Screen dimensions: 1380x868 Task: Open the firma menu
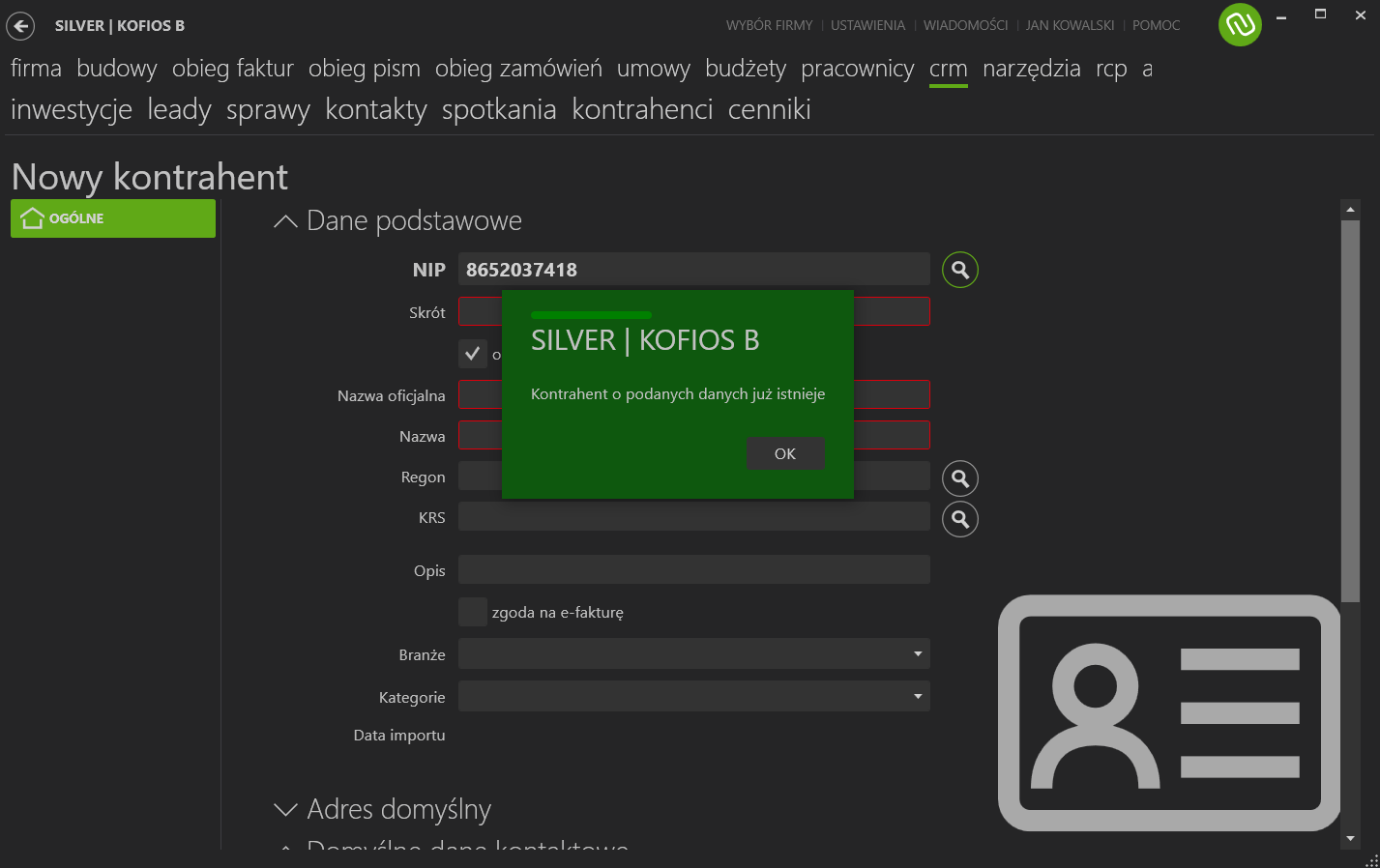36,69
